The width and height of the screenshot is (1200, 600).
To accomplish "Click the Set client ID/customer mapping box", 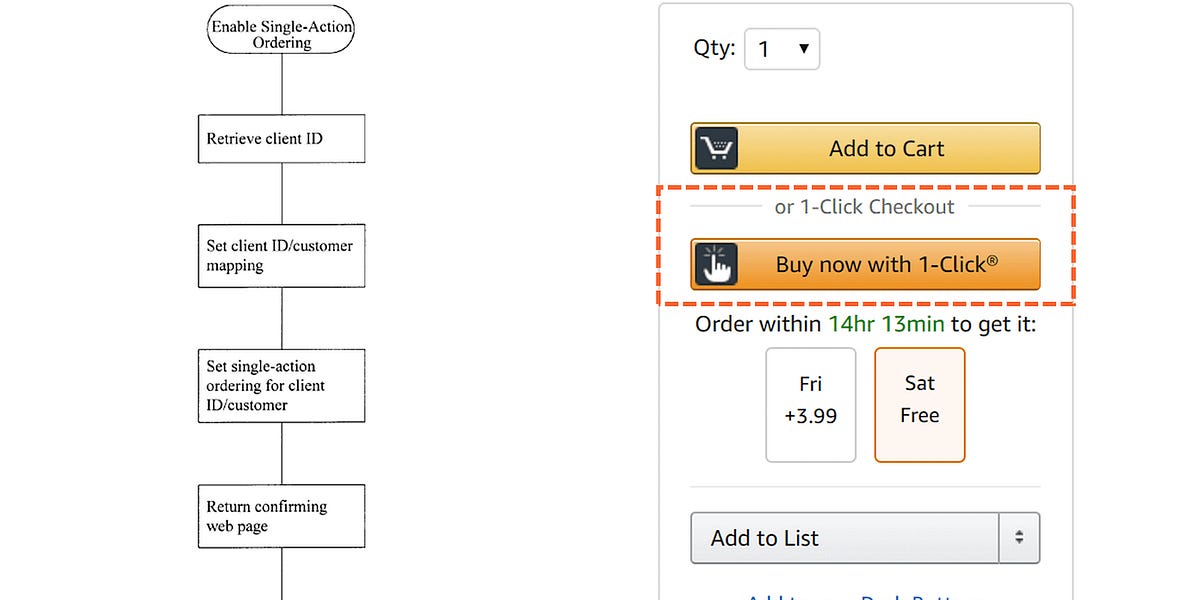I will point(281,255).
